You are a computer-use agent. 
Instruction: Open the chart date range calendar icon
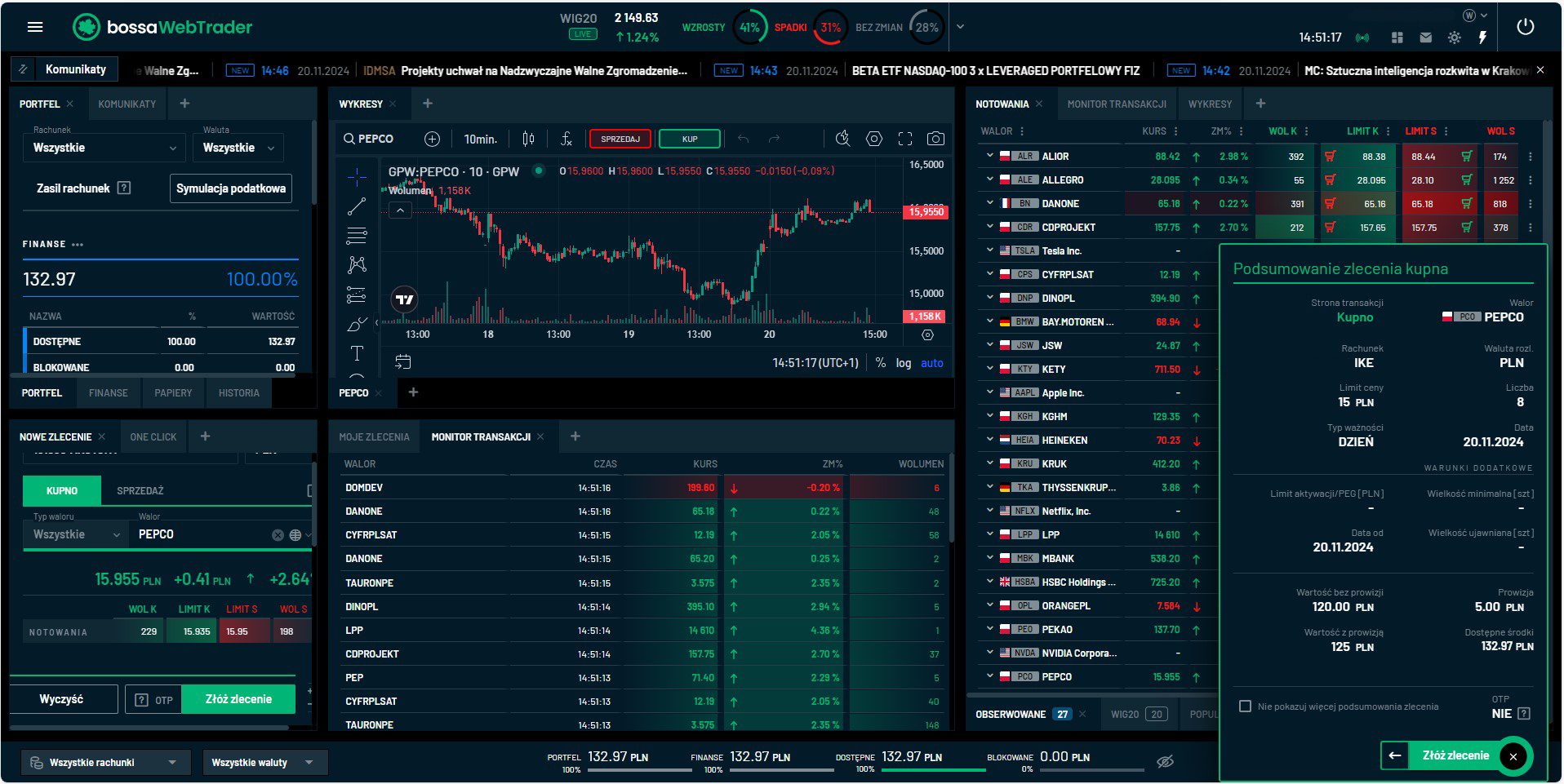402,361
